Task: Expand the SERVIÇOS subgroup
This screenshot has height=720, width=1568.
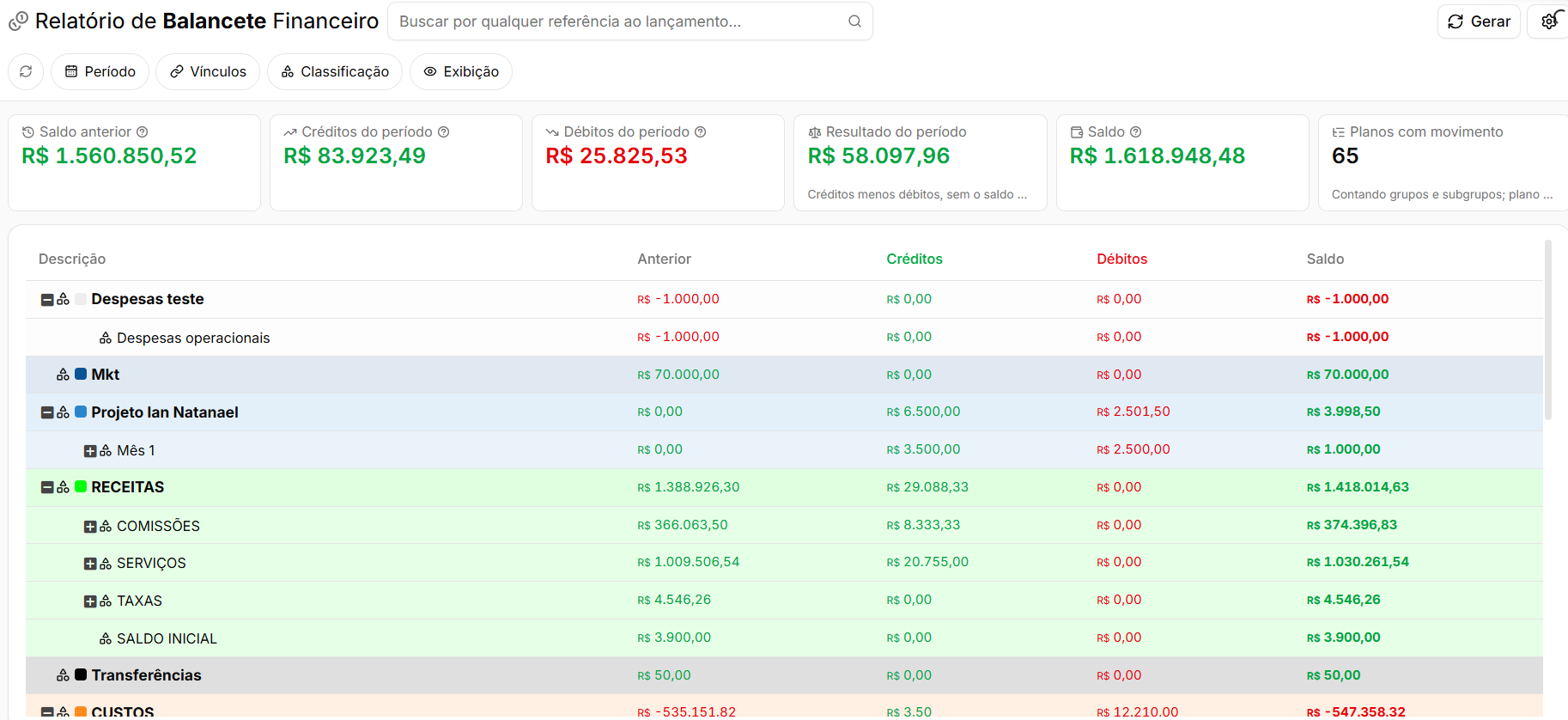Action: (x=90, y=564)
